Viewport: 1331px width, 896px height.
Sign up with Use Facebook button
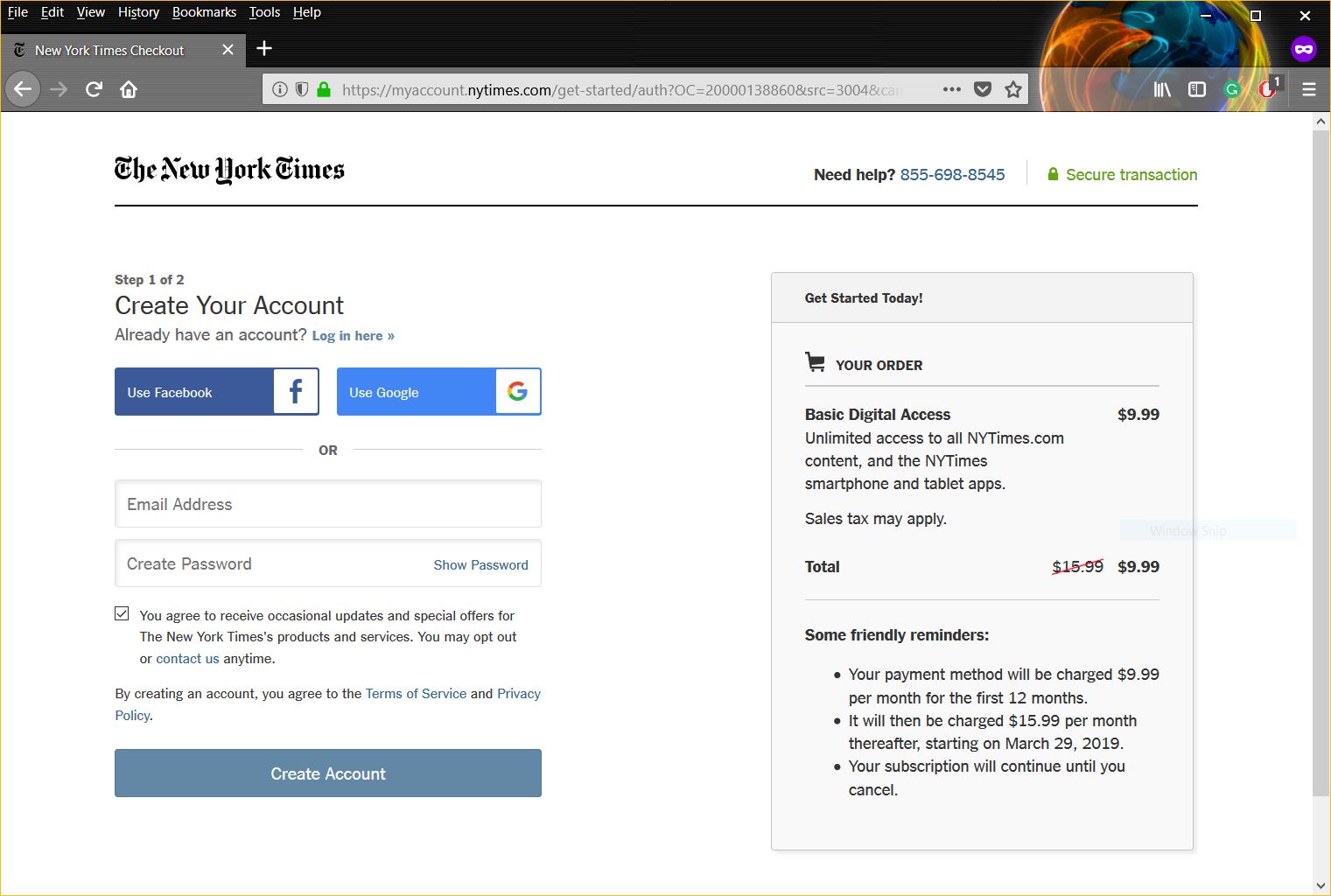click(x=217, y=391)
